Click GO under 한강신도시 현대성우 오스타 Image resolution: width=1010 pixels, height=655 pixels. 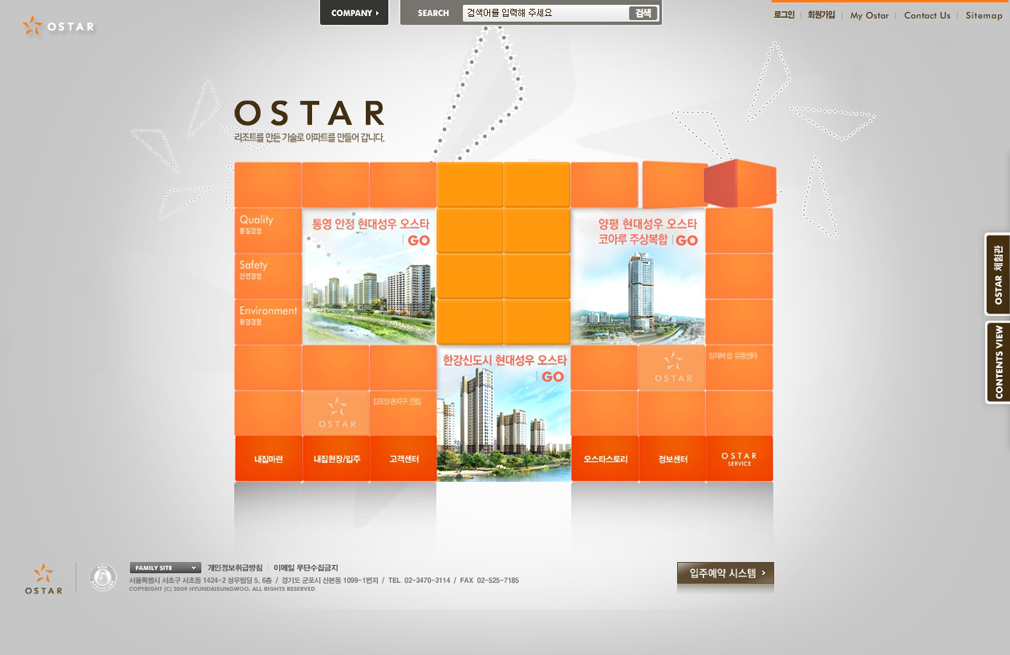(x=552, y=377)
